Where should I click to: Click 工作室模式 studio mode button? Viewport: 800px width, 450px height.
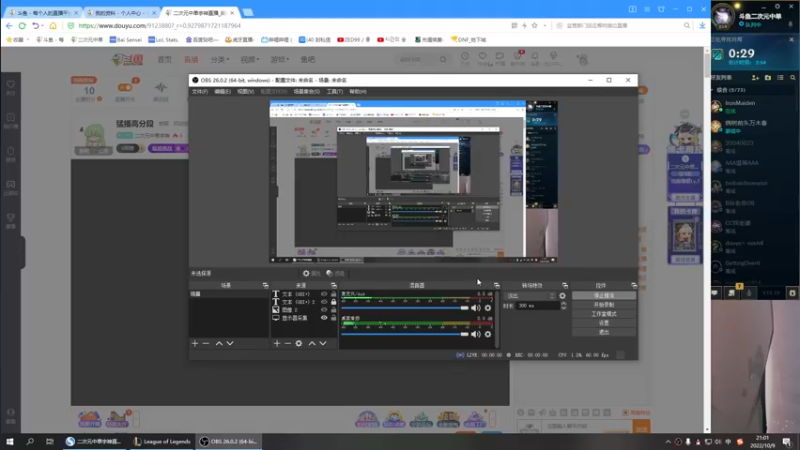click(x=604, y=314)
